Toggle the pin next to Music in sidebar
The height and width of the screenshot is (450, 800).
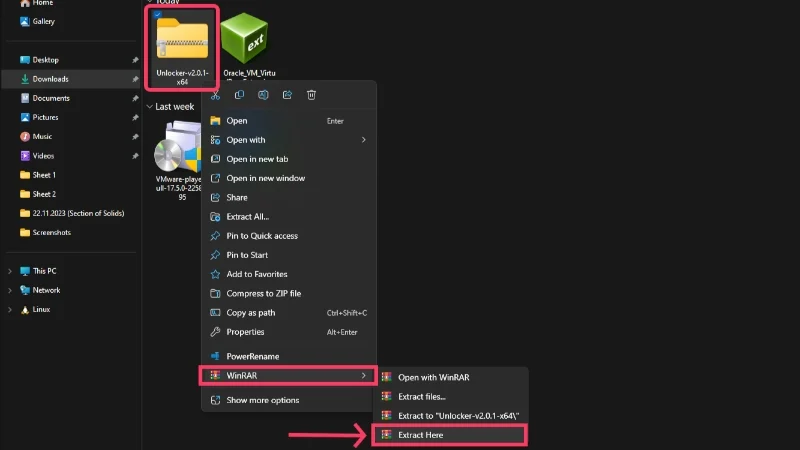tap(135, 136)
